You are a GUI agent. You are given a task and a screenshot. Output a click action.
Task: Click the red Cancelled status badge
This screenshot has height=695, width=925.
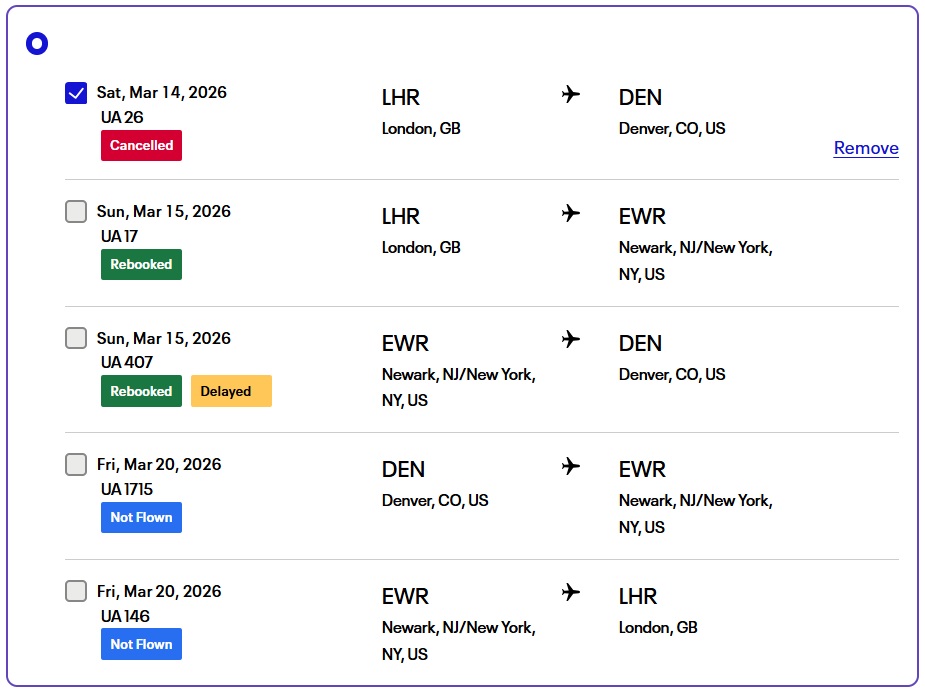click(x=141, y=145)
